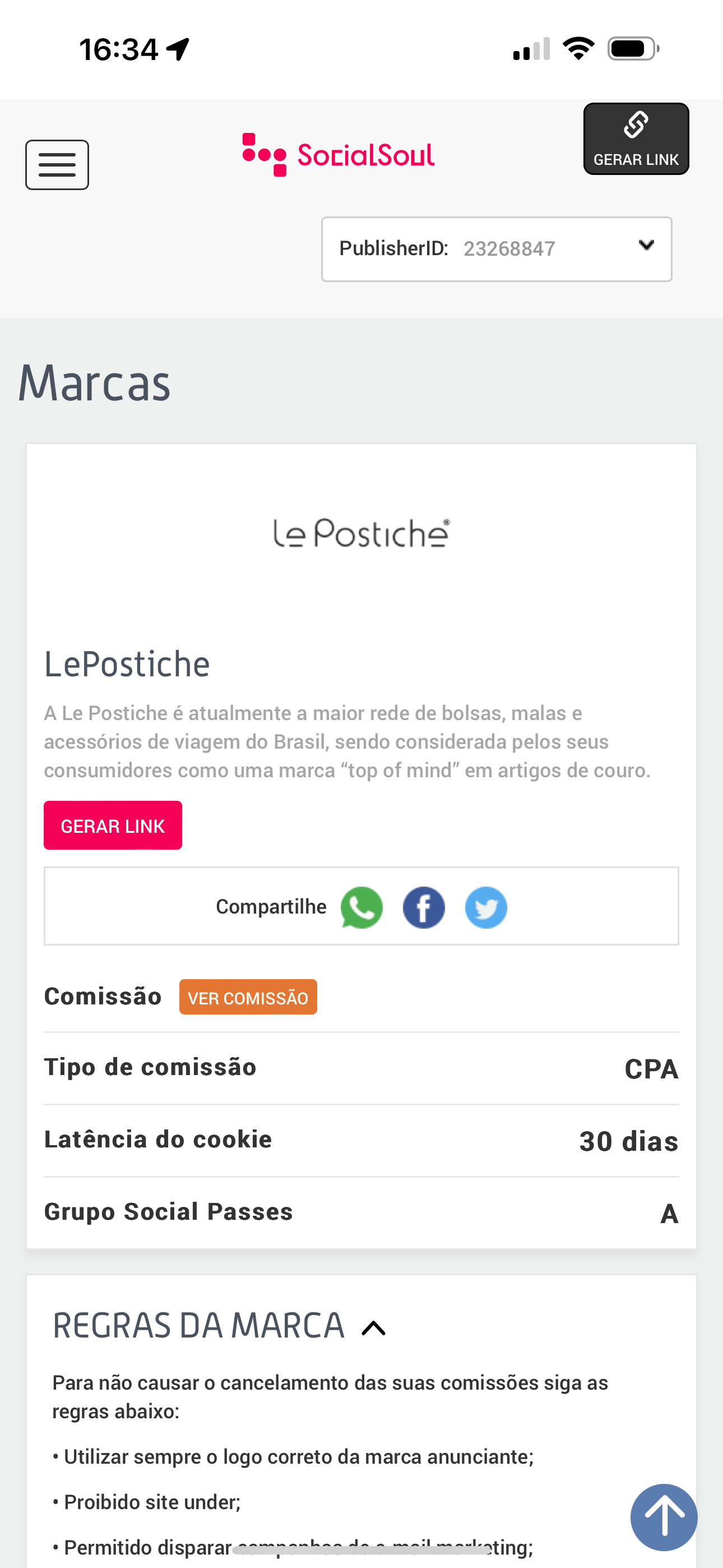
Task: Tap the battery status icon
Action: point(633,49)
